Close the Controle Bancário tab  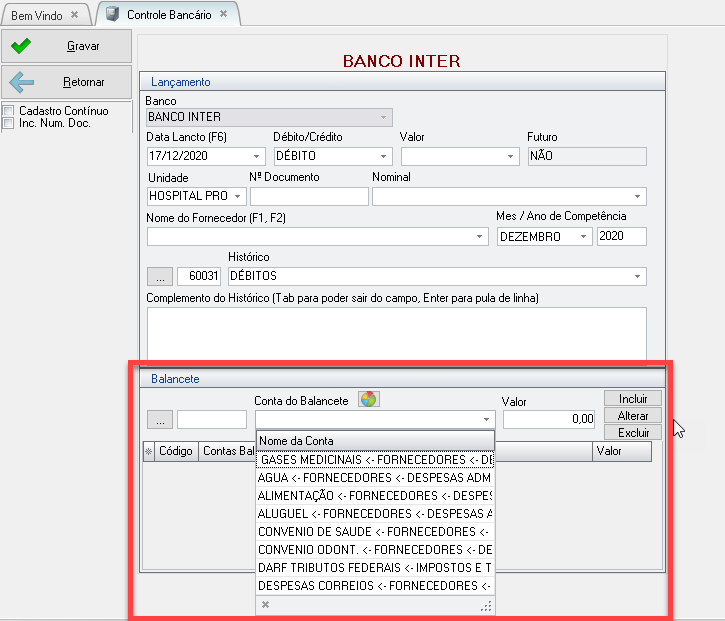(223, 15)
